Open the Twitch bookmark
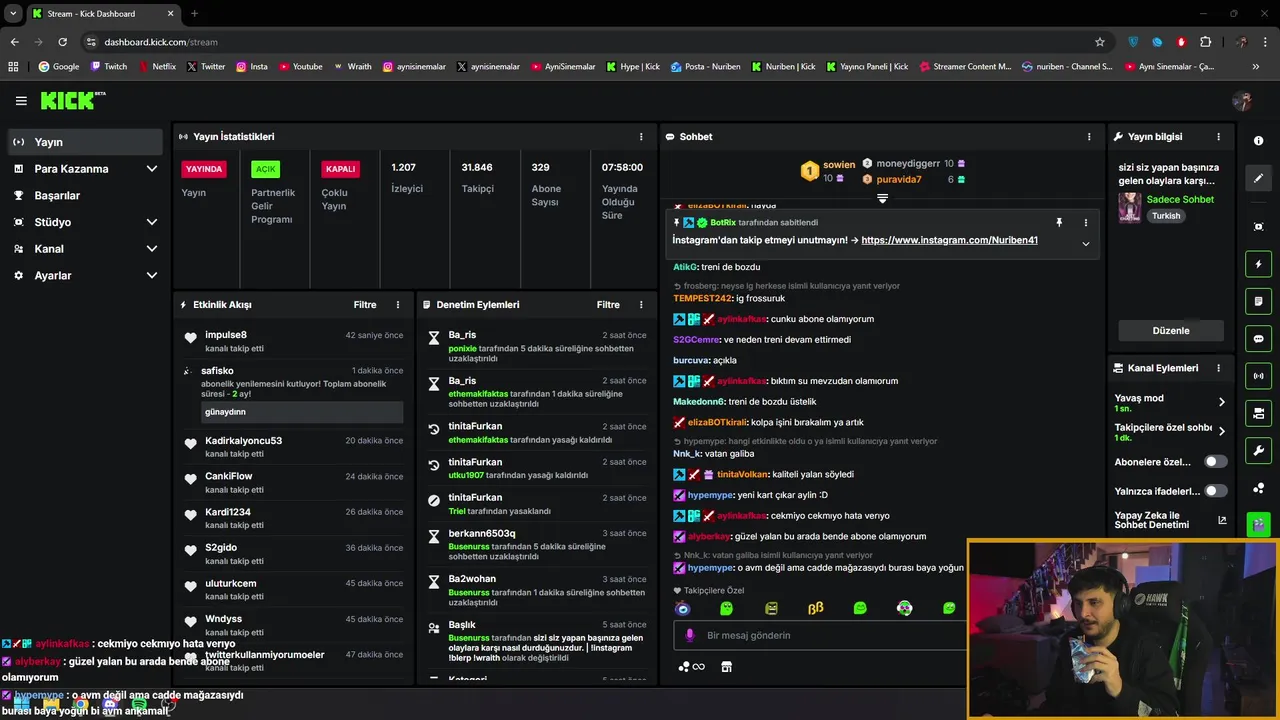Viewport: 1280px width, 720px height. [x=109, y=67]
